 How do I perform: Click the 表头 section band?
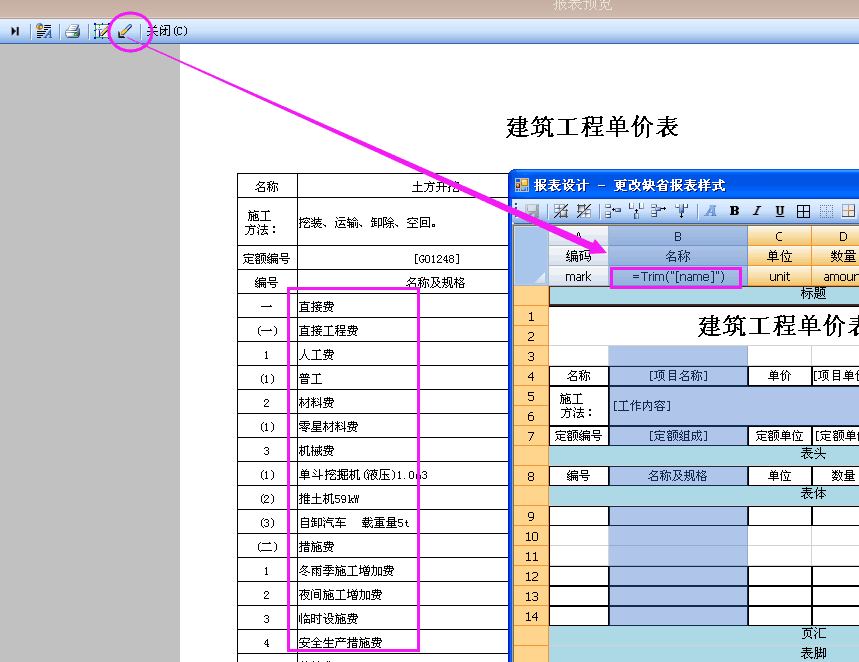click(812, 452)
